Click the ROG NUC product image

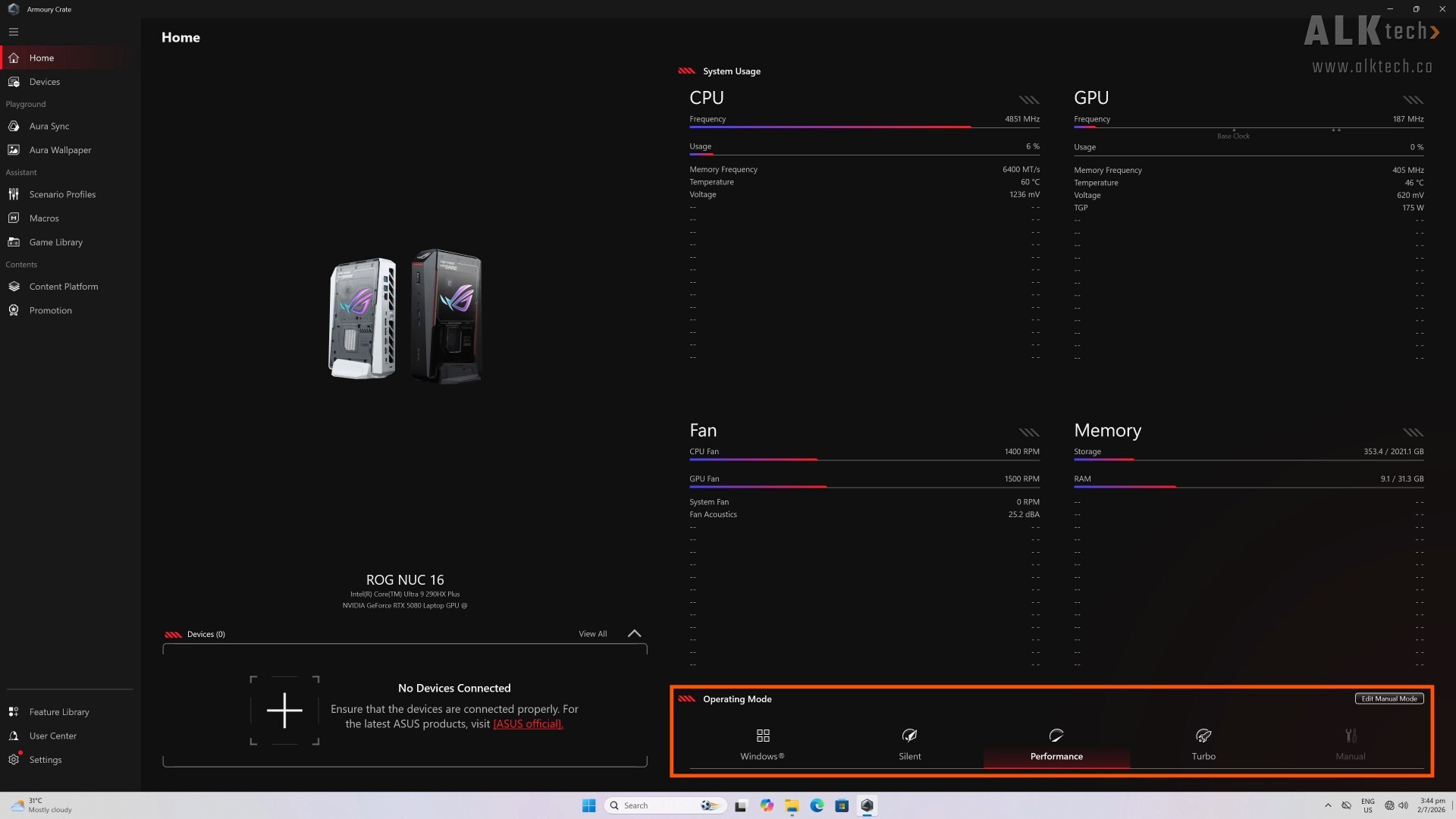pos(405,316)
